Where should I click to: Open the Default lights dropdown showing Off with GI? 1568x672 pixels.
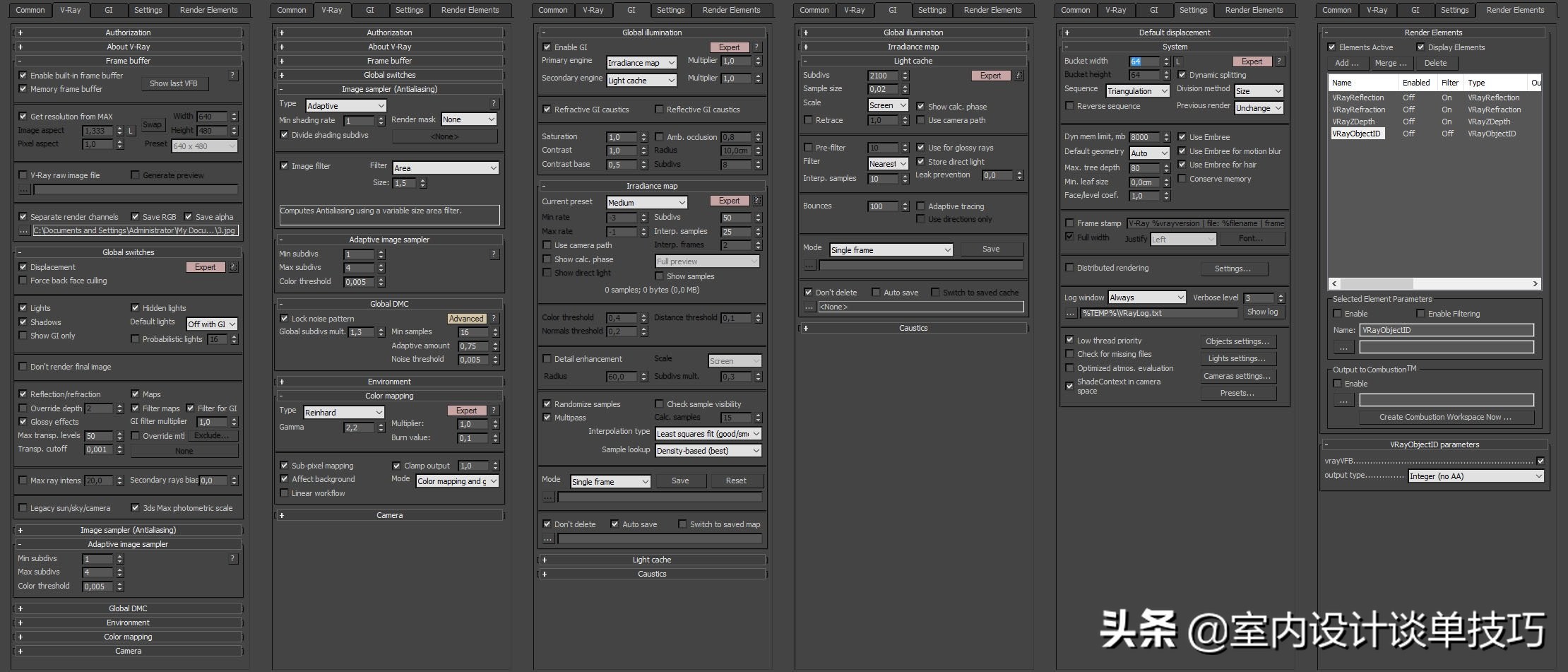[211, 324]
